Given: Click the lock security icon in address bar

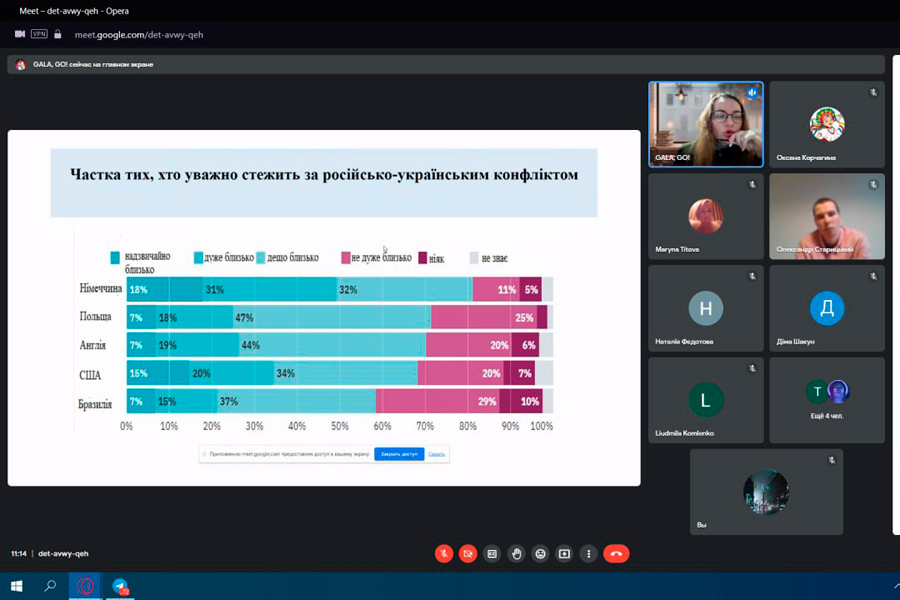Looking at the screenshot, I should [x=57, y=34].
